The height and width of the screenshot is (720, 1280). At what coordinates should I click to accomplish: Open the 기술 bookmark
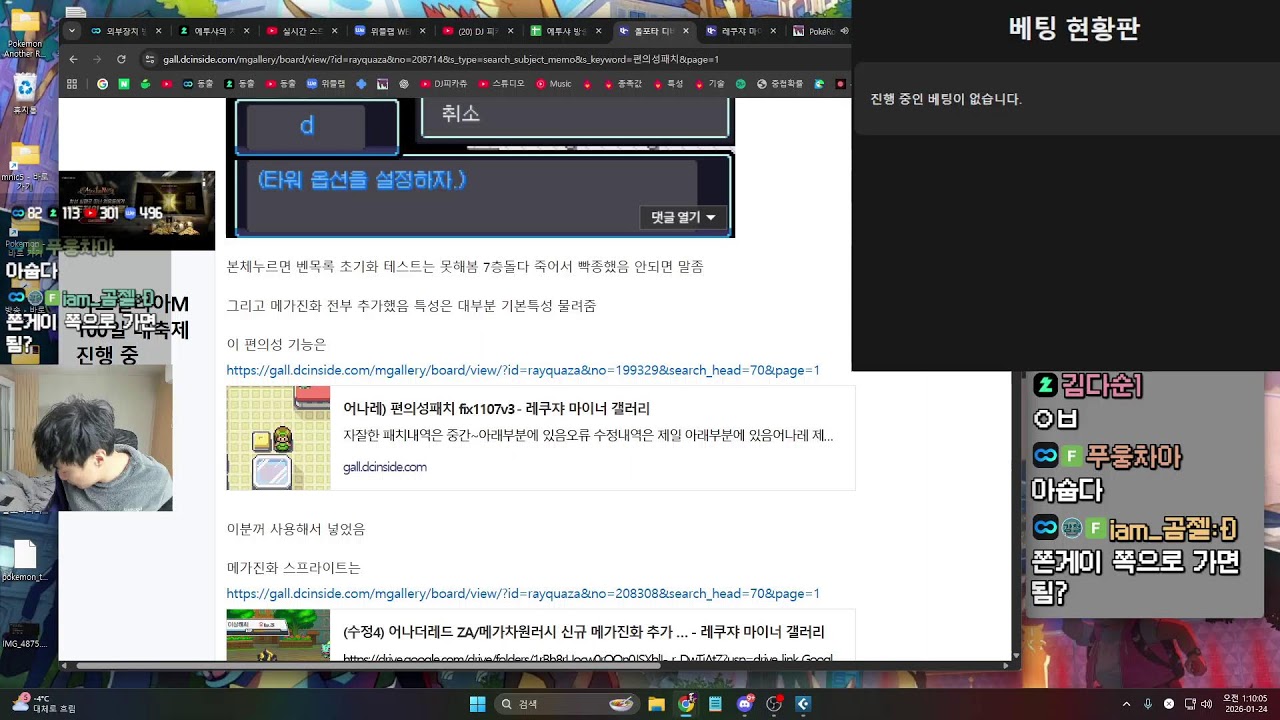[x=710, y=84]
